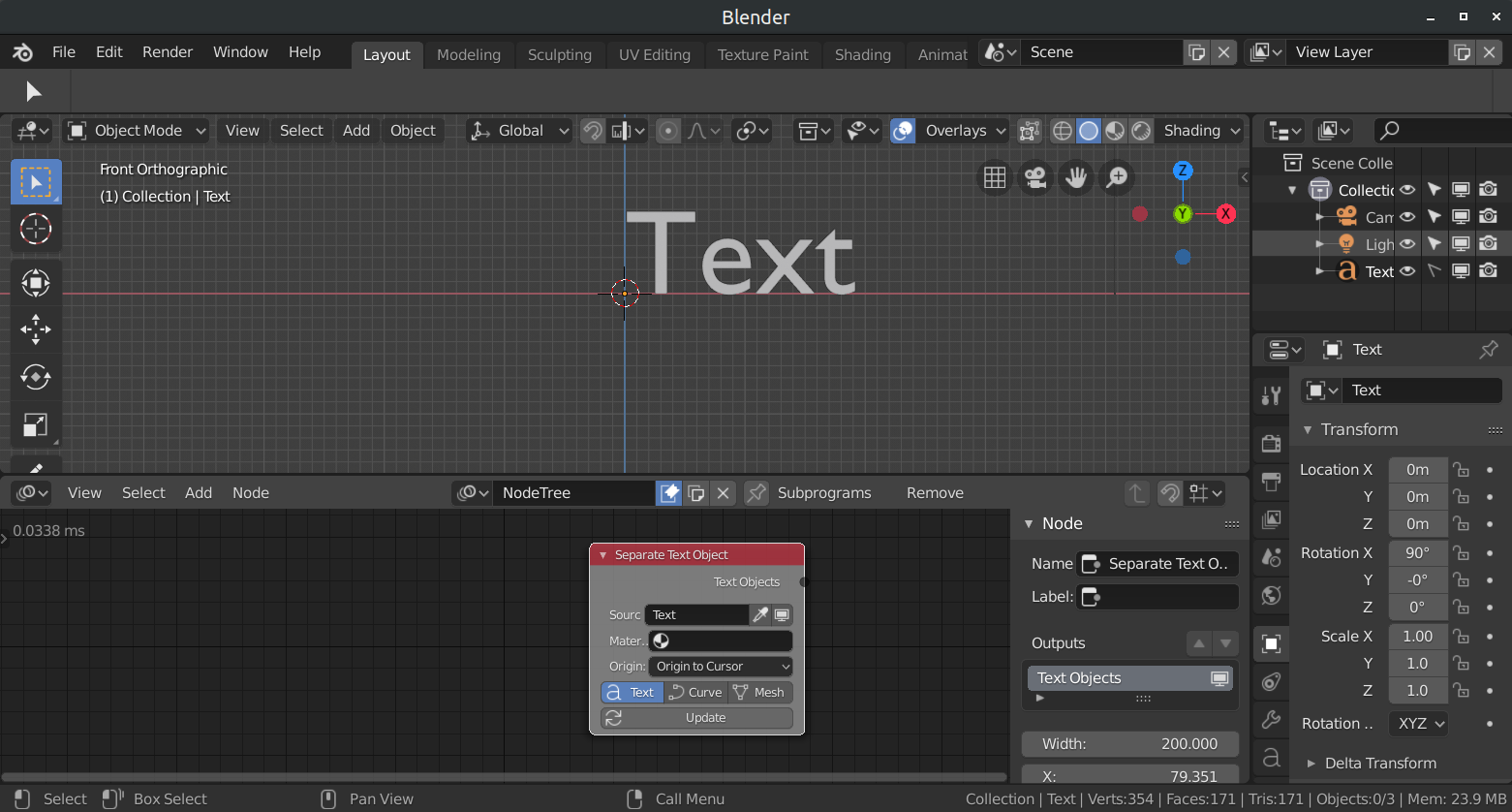Open the Shading dropdown in the viewport header

pos(1201,130)
